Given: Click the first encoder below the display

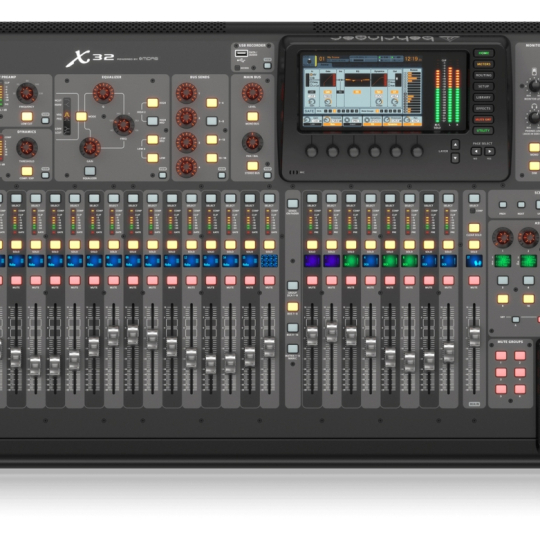Looking at the screenshot, I should (312, 151).
